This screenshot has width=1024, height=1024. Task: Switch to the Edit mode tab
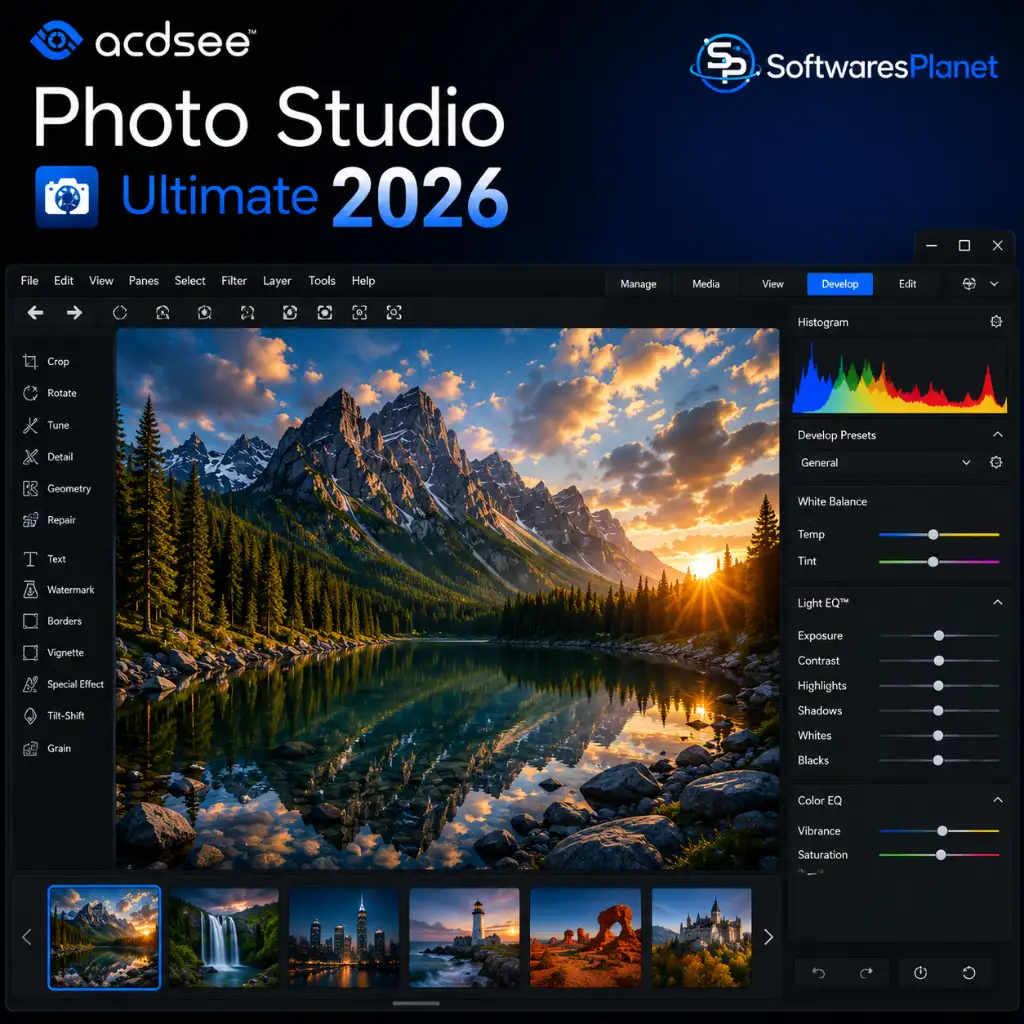click(x=907, y=284)
